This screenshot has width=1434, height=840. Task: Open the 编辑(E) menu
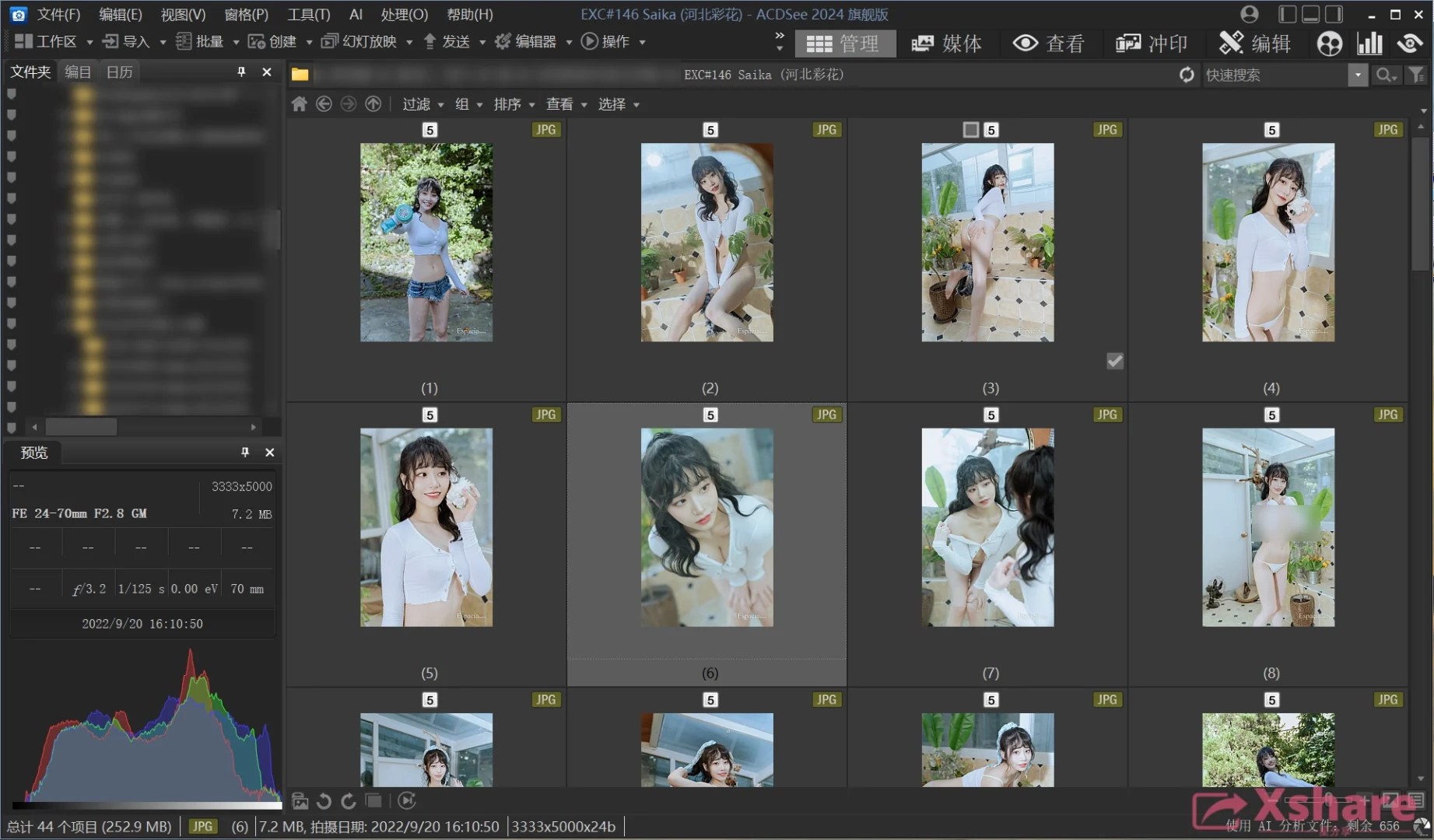pyautogui.click(x=121, y=14)
